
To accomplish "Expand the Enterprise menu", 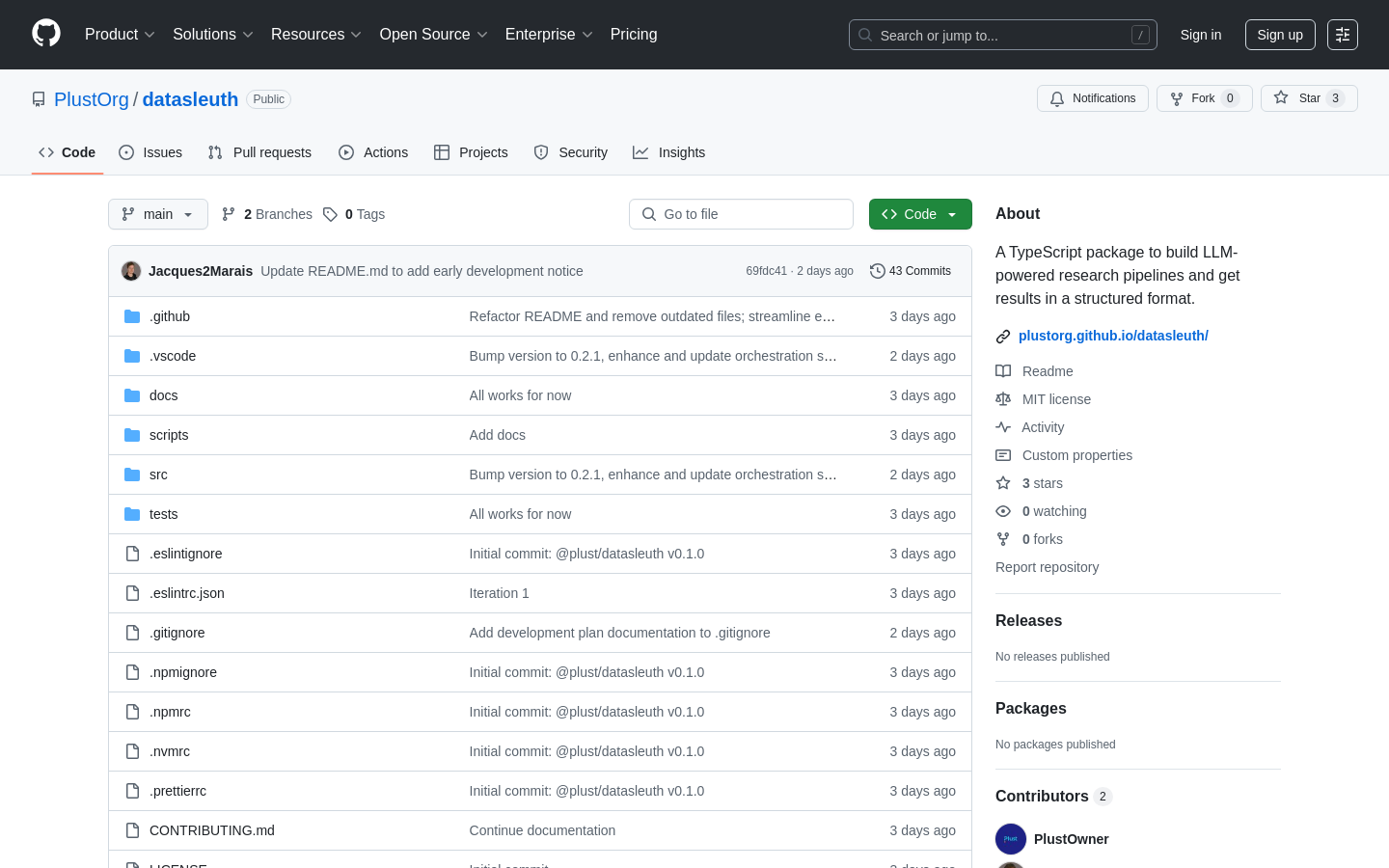I will pyautogui.click(x=549, y=35).
